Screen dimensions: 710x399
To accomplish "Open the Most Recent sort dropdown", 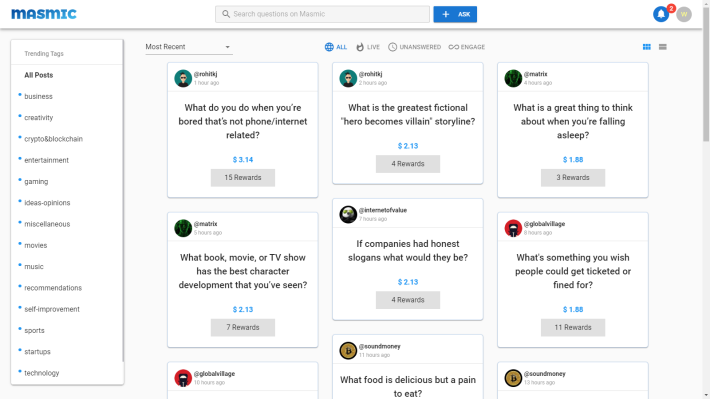I will (189, 47).
